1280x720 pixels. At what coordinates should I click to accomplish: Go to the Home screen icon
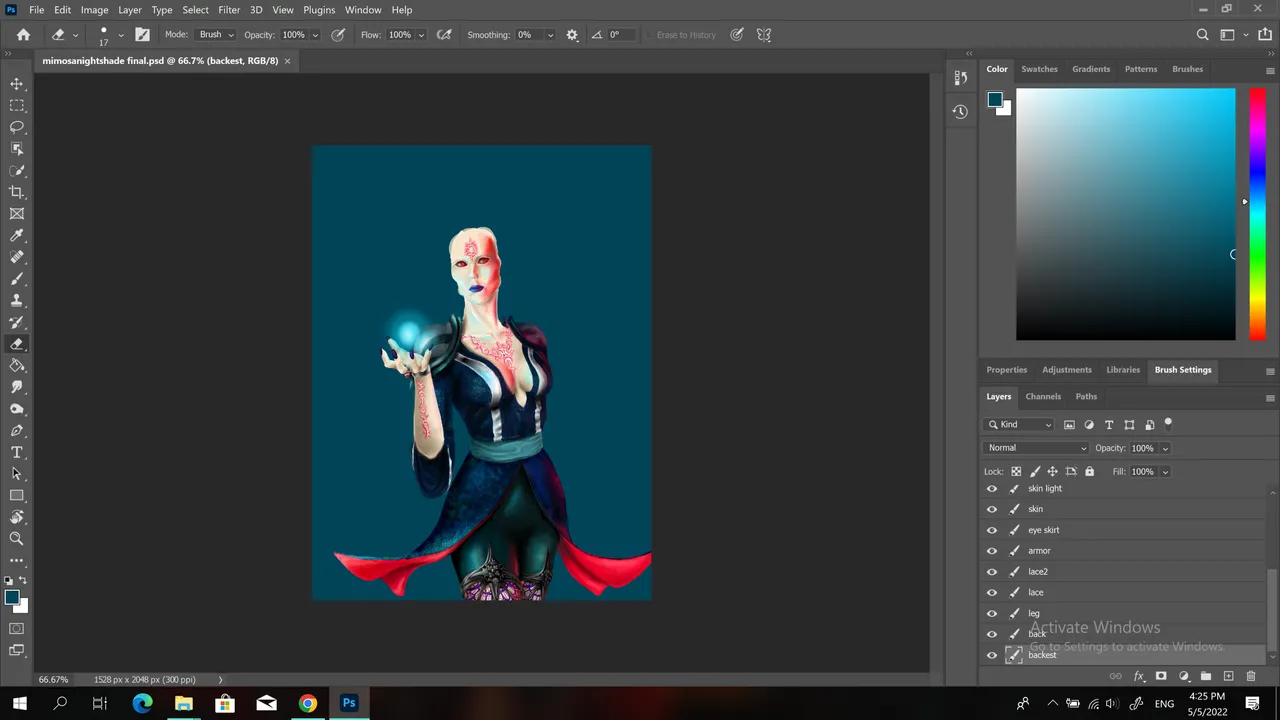(23, 34)
